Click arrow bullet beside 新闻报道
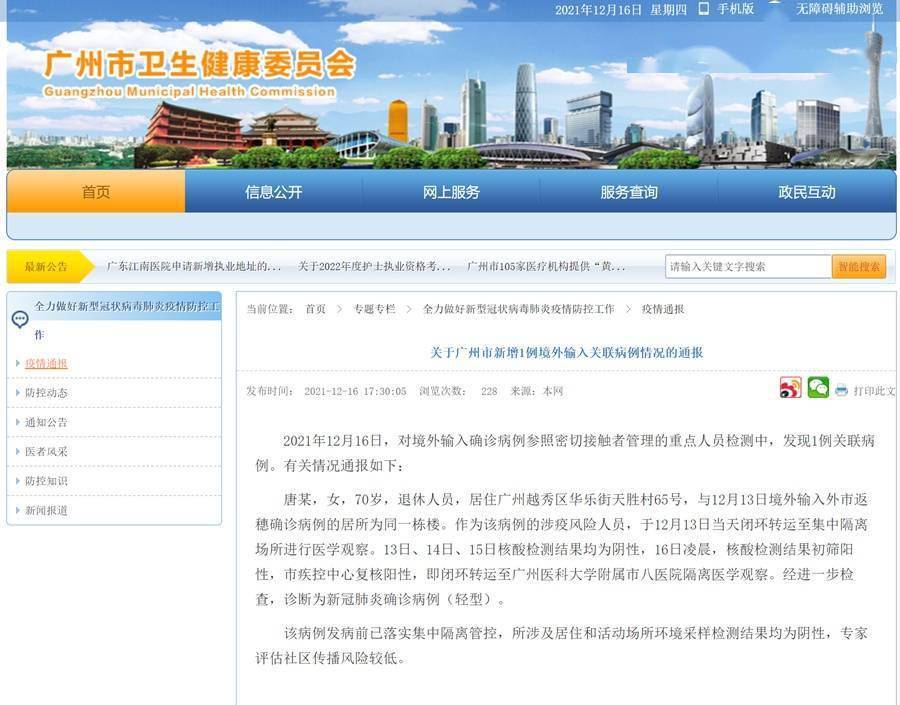The image size is (900, 705). tap(18, 510)
